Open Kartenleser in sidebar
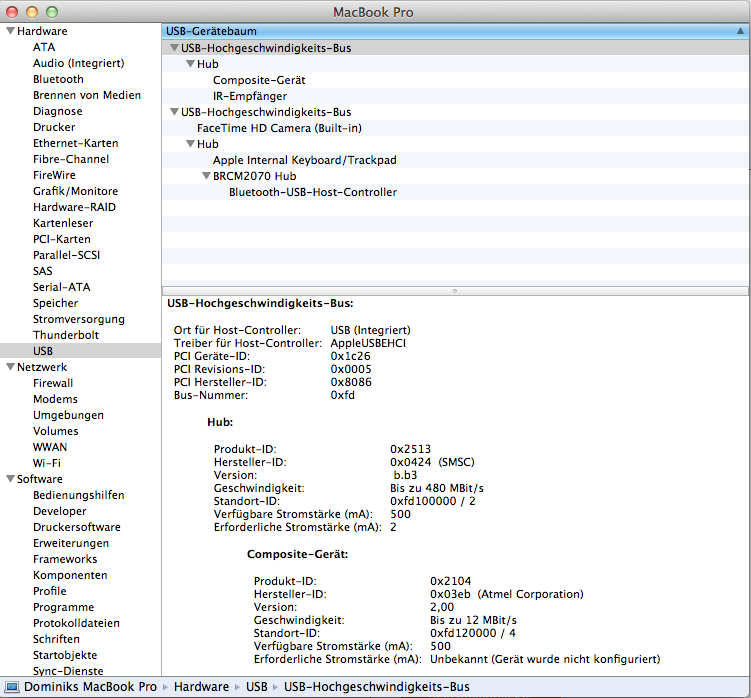This screenshot has width=751, height=698. tap(63, 223)
